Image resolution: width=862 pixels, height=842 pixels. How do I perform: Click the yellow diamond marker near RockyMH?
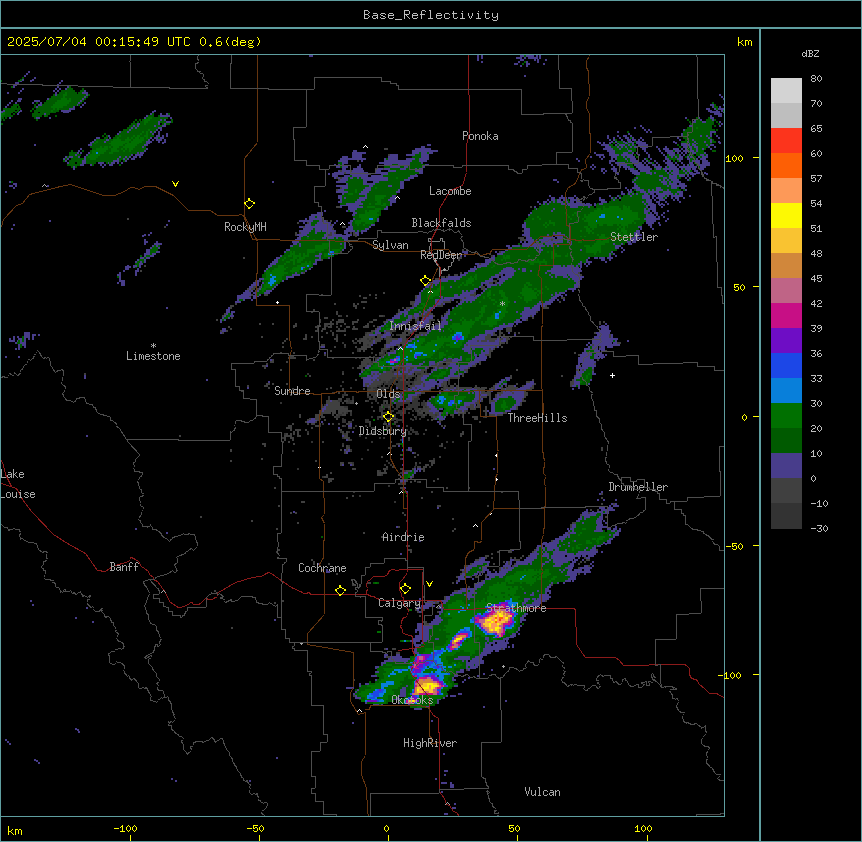[249, 204]
